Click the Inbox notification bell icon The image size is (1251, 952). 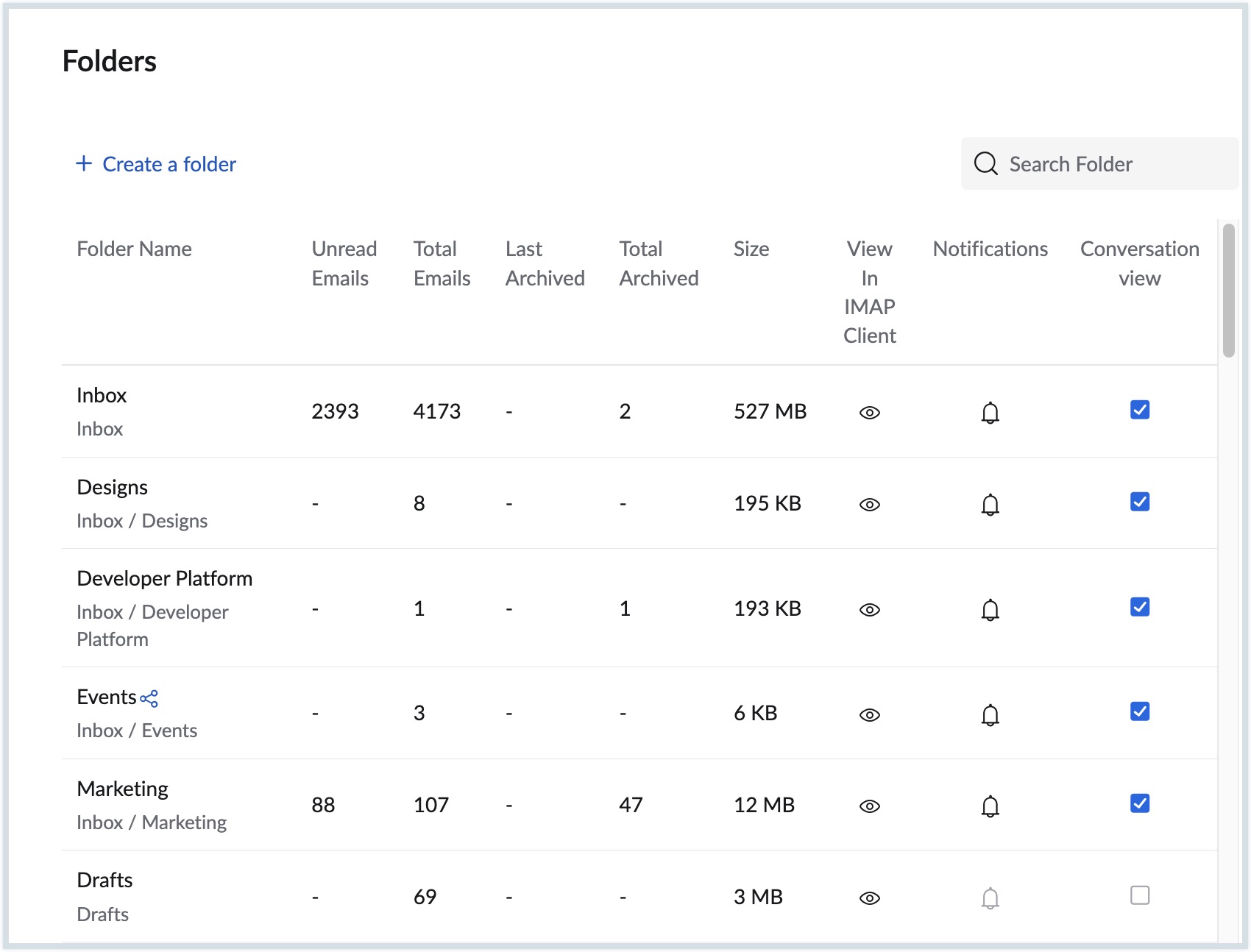(x=990, y=413)
